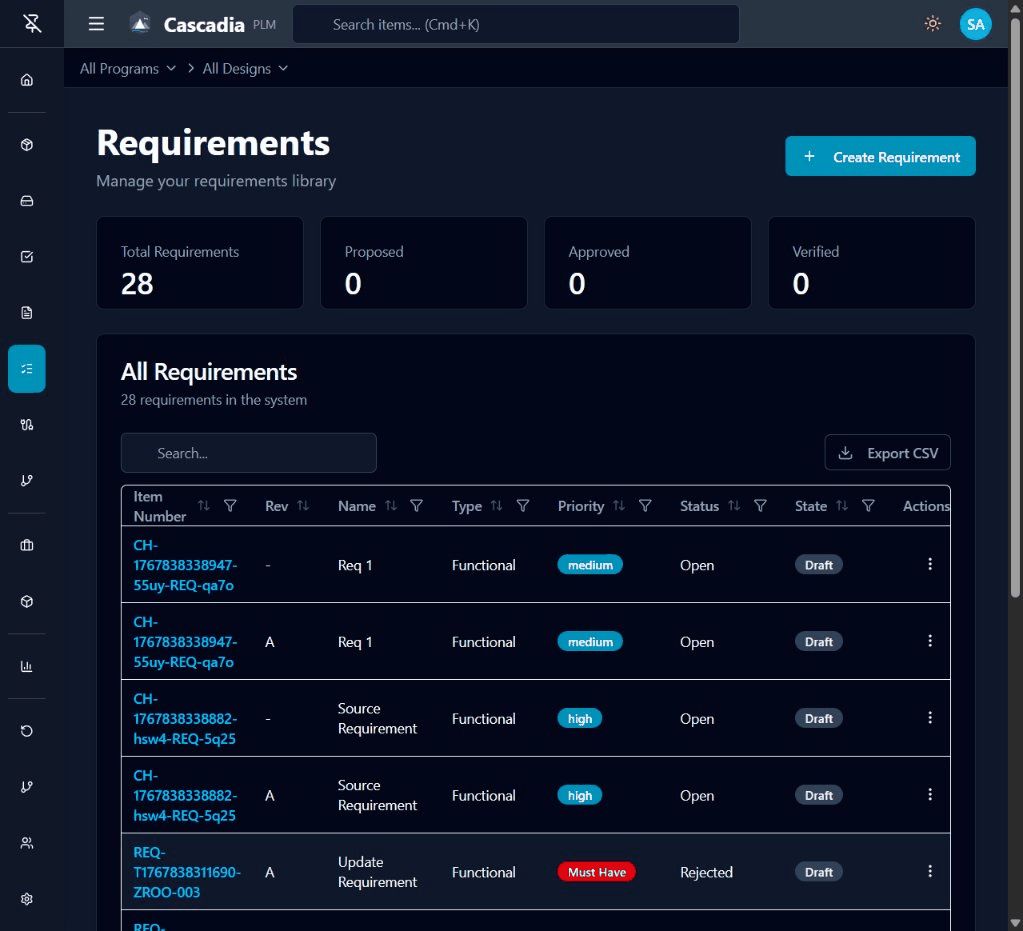Click inside the requirements Search field
1023x931 pixels.
click(x=248, y=452)
